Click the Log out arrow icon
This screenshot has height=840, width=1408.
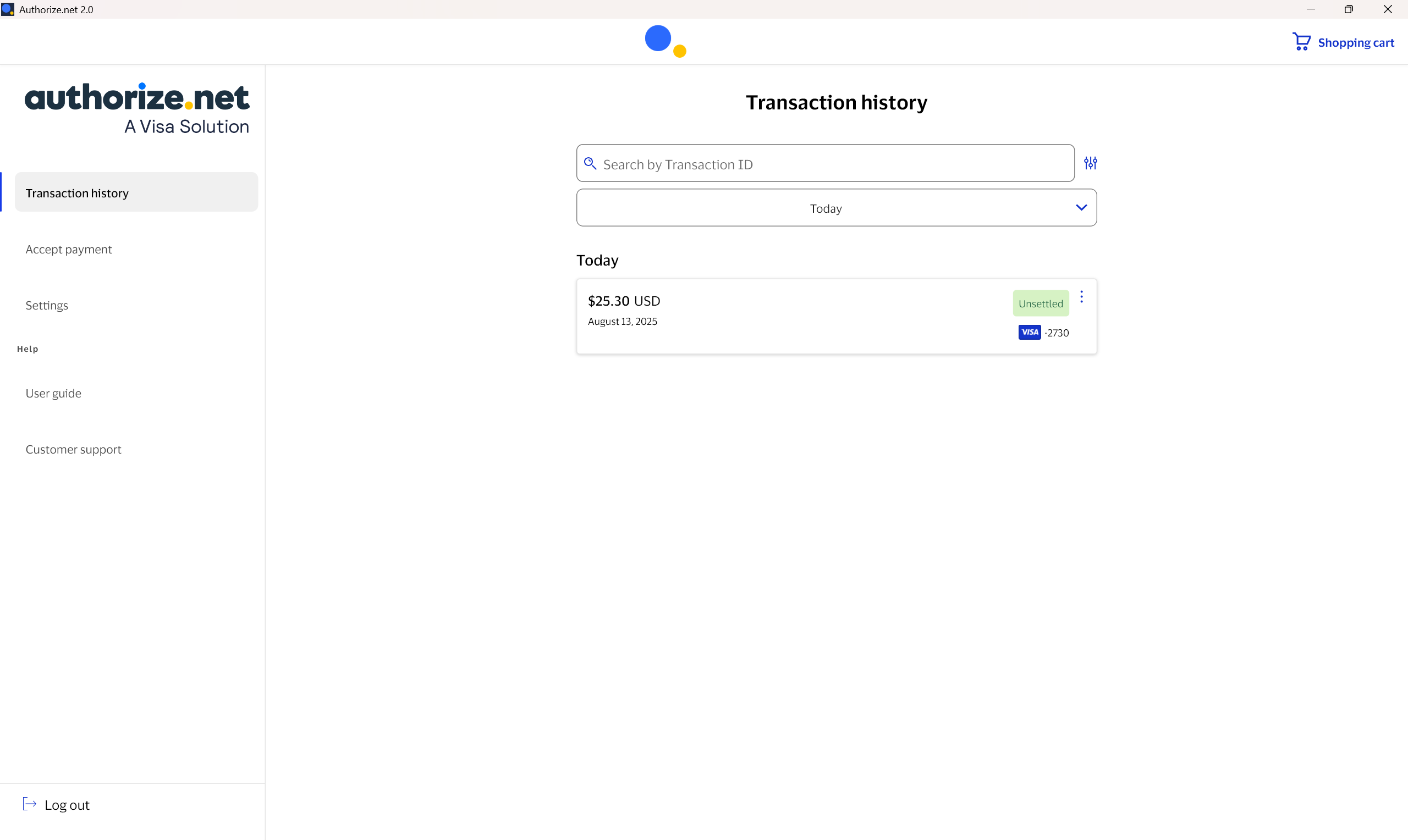30,804
